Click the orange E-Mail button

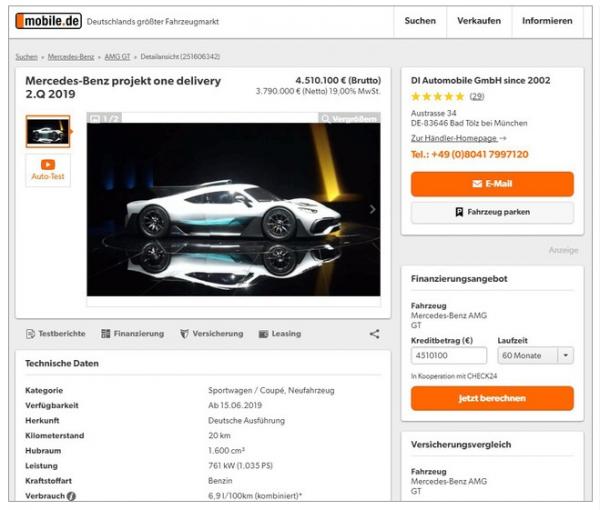492,184
